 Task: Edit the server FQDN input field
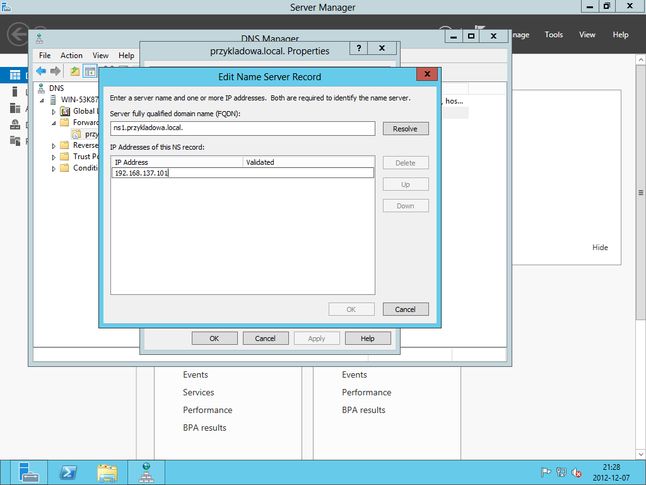243,128
